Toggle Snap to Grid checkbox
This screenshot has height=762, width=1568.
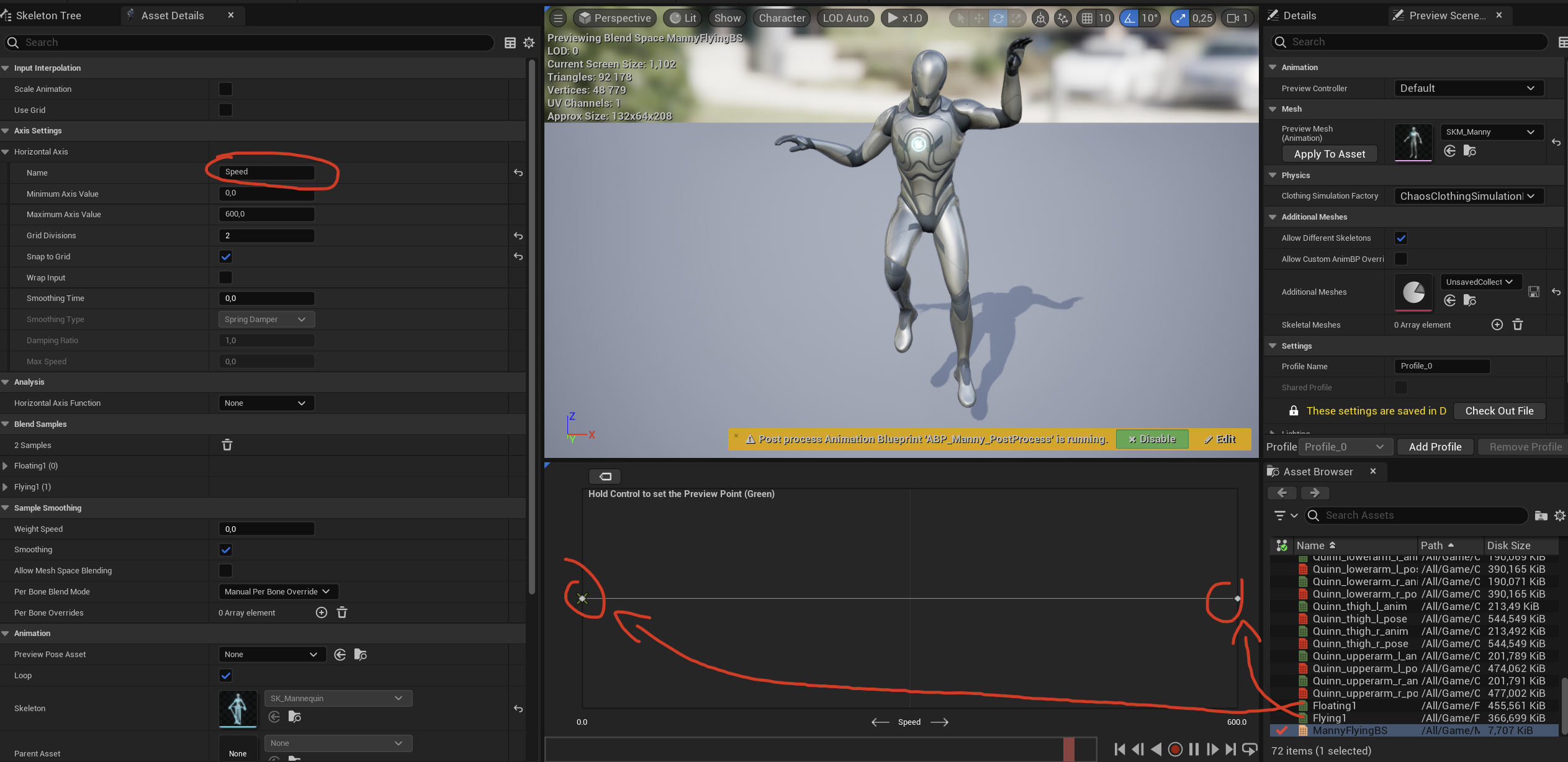[x=225, y=256]
